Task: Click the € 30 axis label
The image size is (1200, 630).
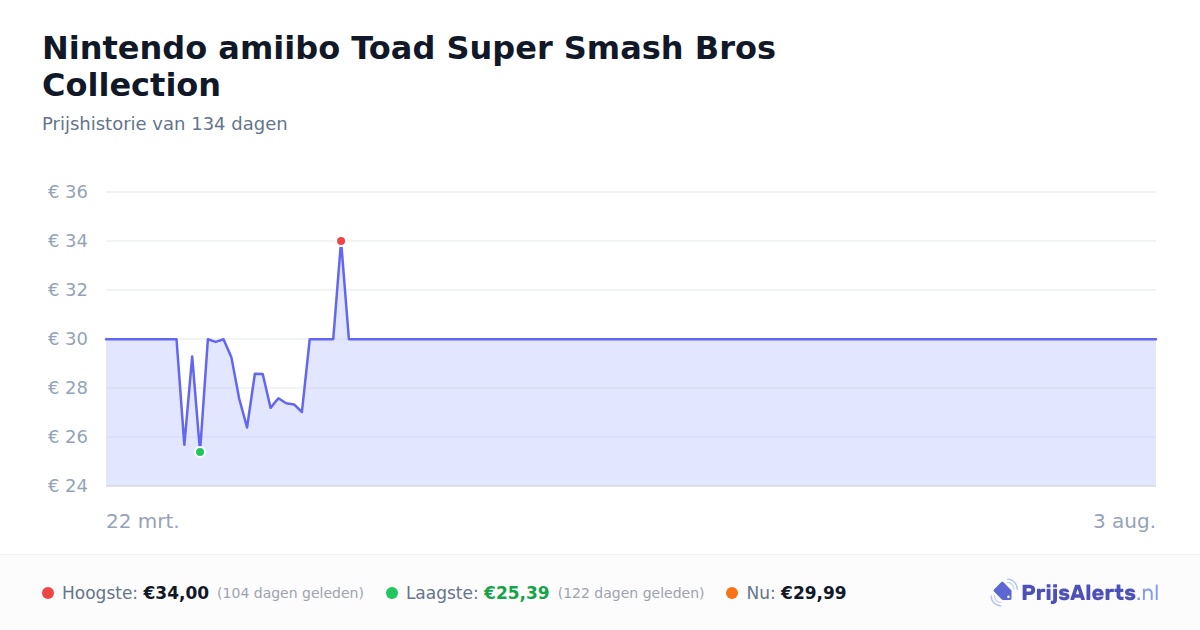Action: [68, 339]
